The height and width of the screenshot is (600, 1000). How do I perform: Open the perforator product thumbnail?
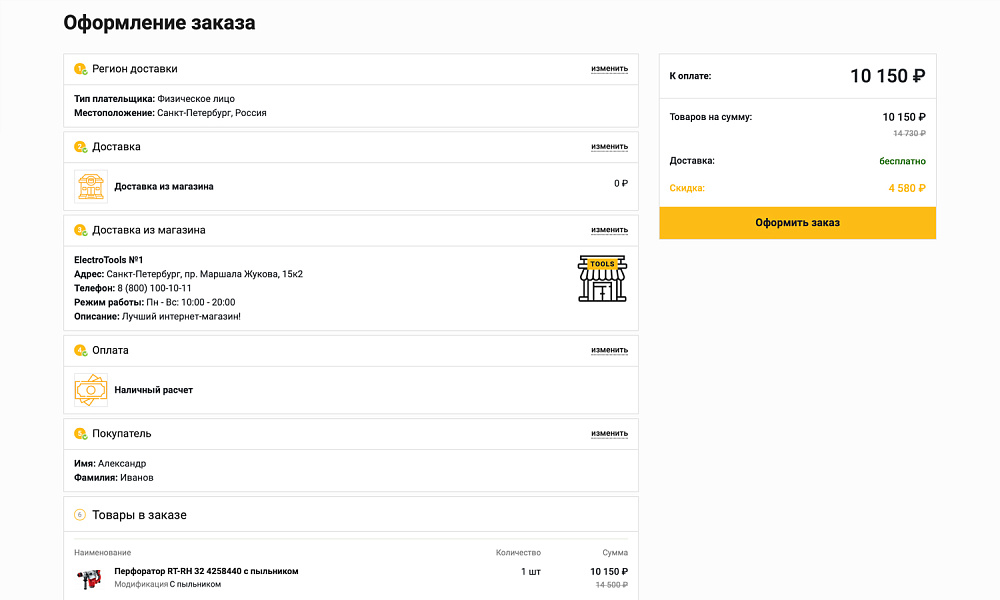[x=89, y=578]
